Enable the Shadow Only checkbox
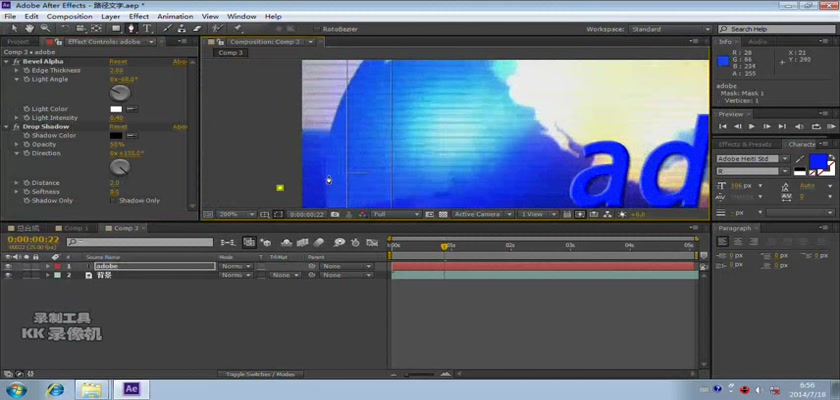Image resolution: width=840 pixels, height=400 pixels. [x=113, y=200]
